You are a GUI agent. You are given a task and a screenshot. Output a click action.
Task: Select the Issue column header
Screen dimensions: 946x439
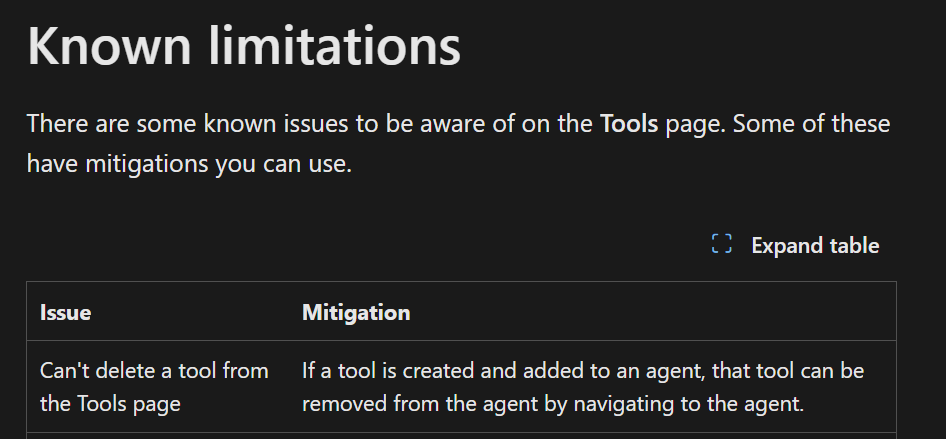(66, 312)
